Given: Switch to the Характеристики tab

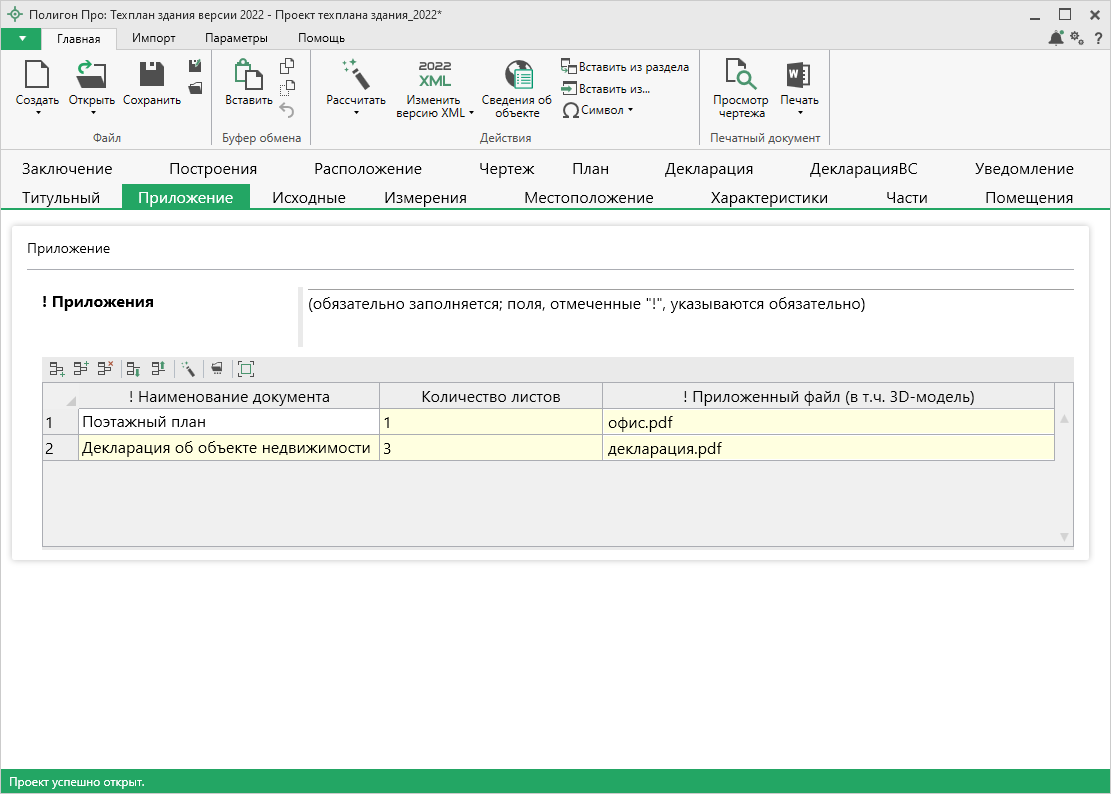Looking at the screenshot, I should pos(768,198).
